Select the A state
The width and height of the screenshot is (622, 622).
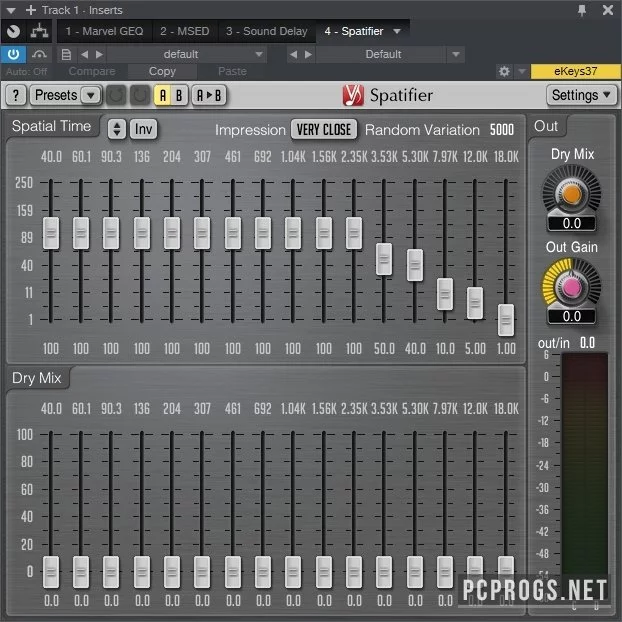click(163, 96)
